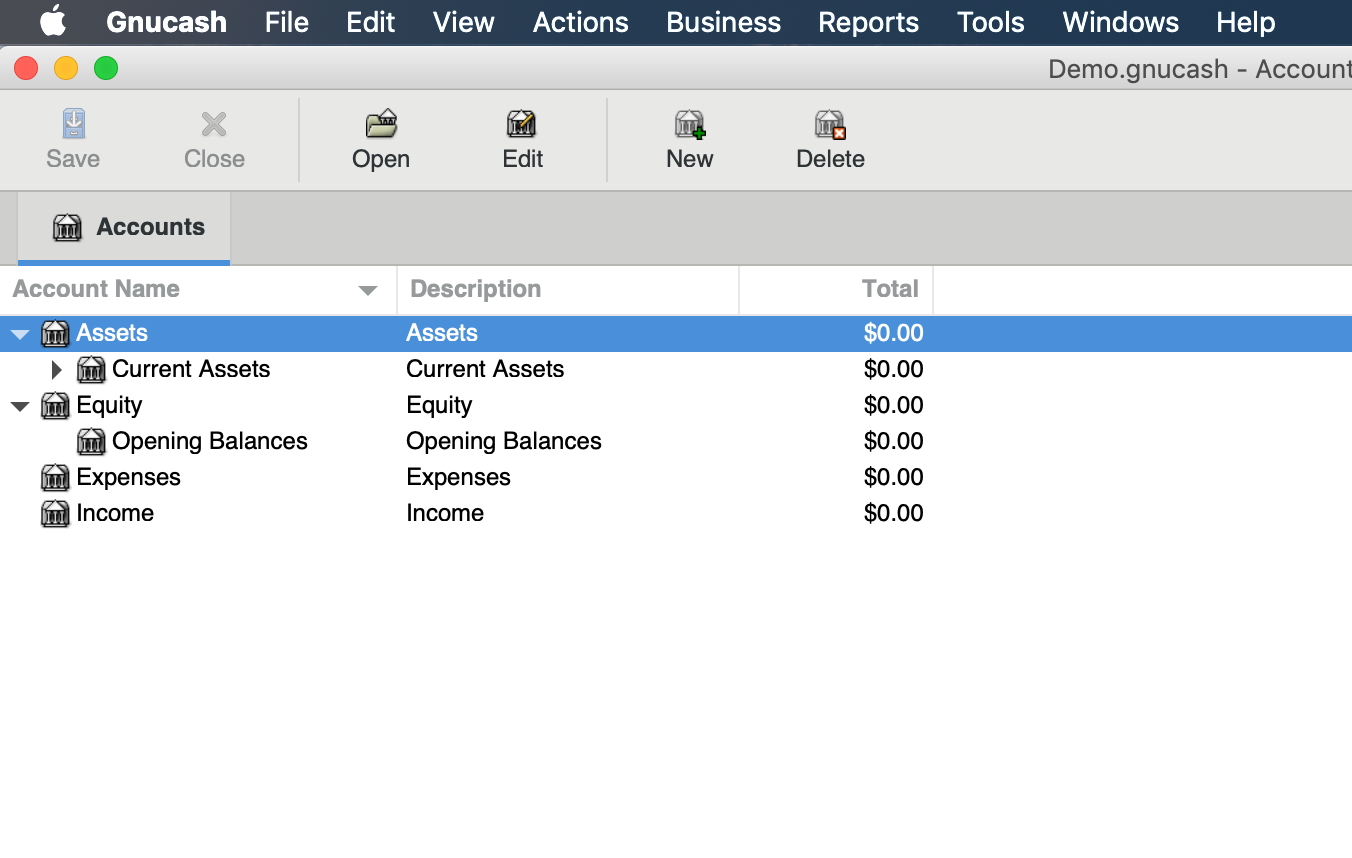This screenshot has height=858, width=1352.
Task: Click the Save toolbar icon
Action: (73, 124)
